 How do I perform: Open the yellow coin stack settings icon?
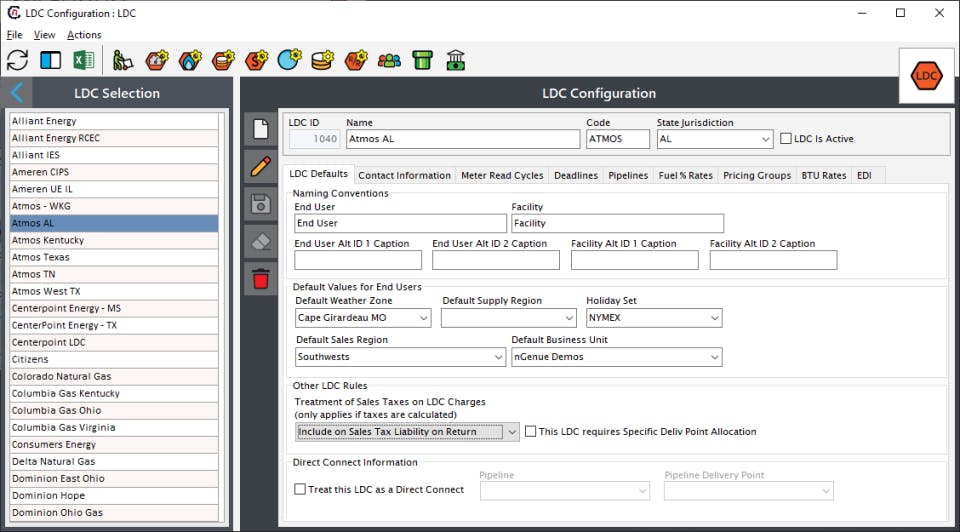pos(322,60)
